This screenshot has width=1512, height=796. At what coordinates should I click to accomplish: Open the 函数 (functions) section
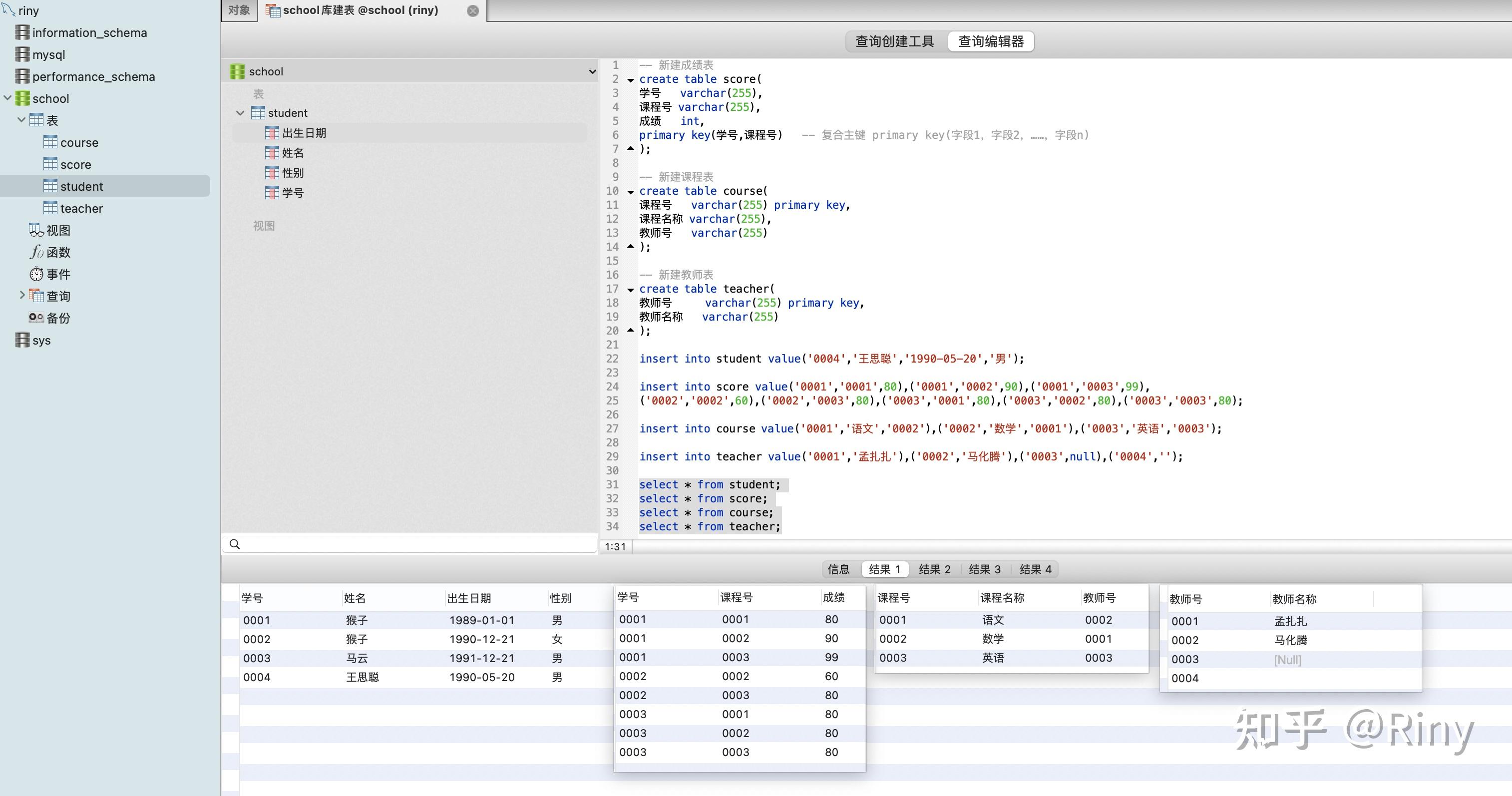tap(36, 252)
